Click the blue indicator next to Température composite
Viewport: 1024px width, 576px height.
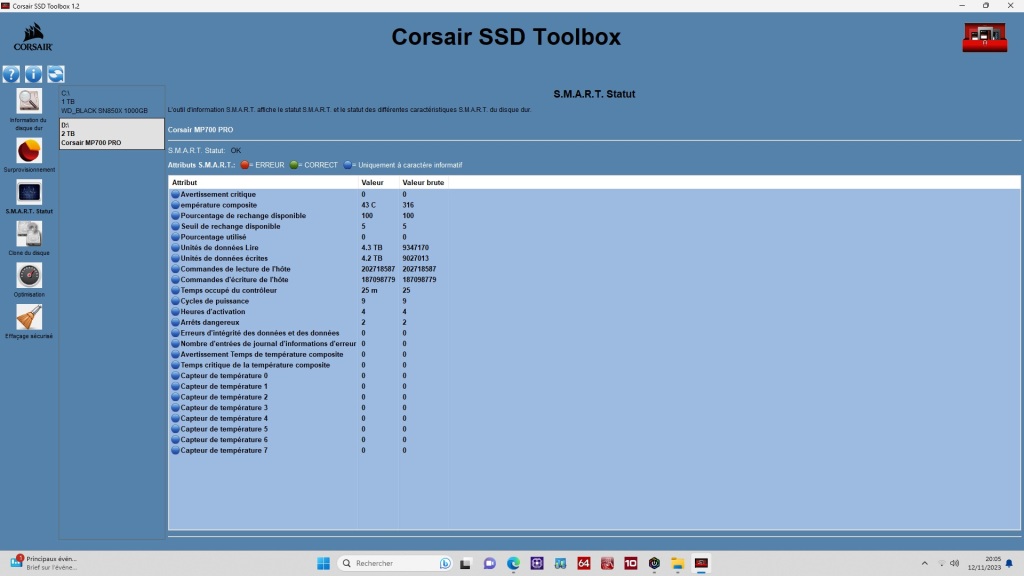click(177, 204)
